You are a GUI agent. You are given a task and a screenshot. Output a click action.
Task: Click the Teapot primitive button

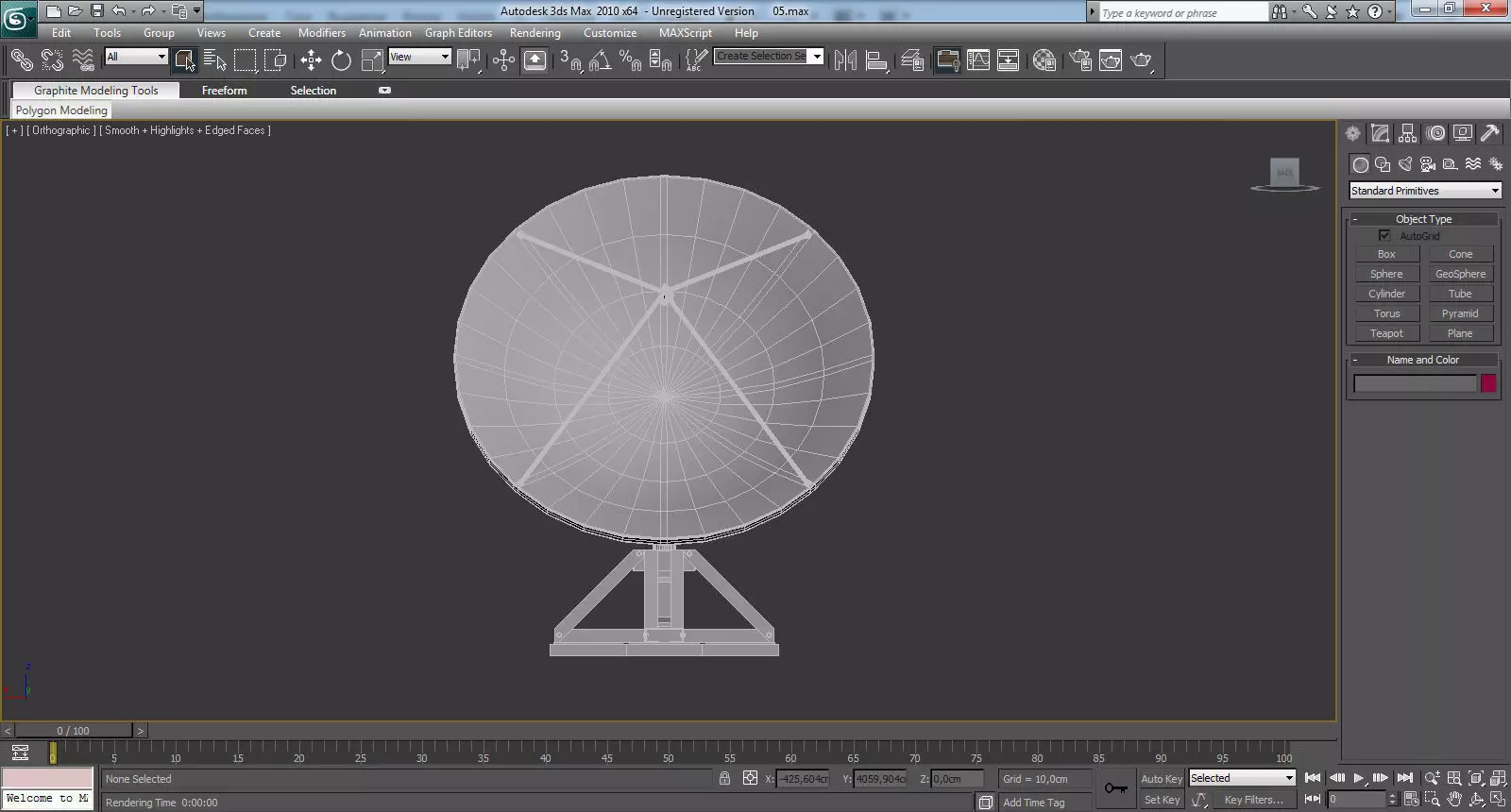1386,333
